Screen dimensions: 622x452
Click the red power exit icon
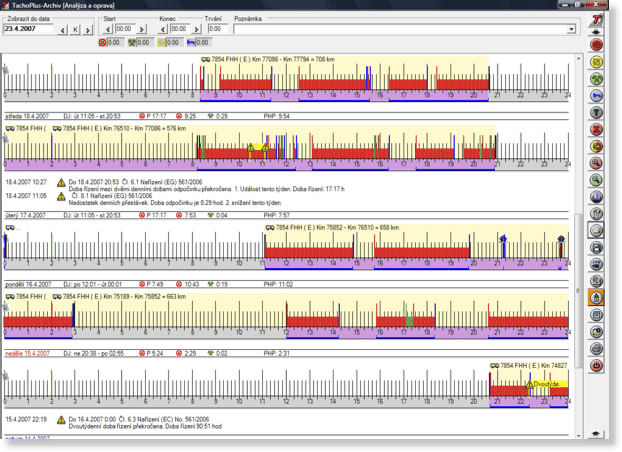pyautogui.click(x=596, y=365)
